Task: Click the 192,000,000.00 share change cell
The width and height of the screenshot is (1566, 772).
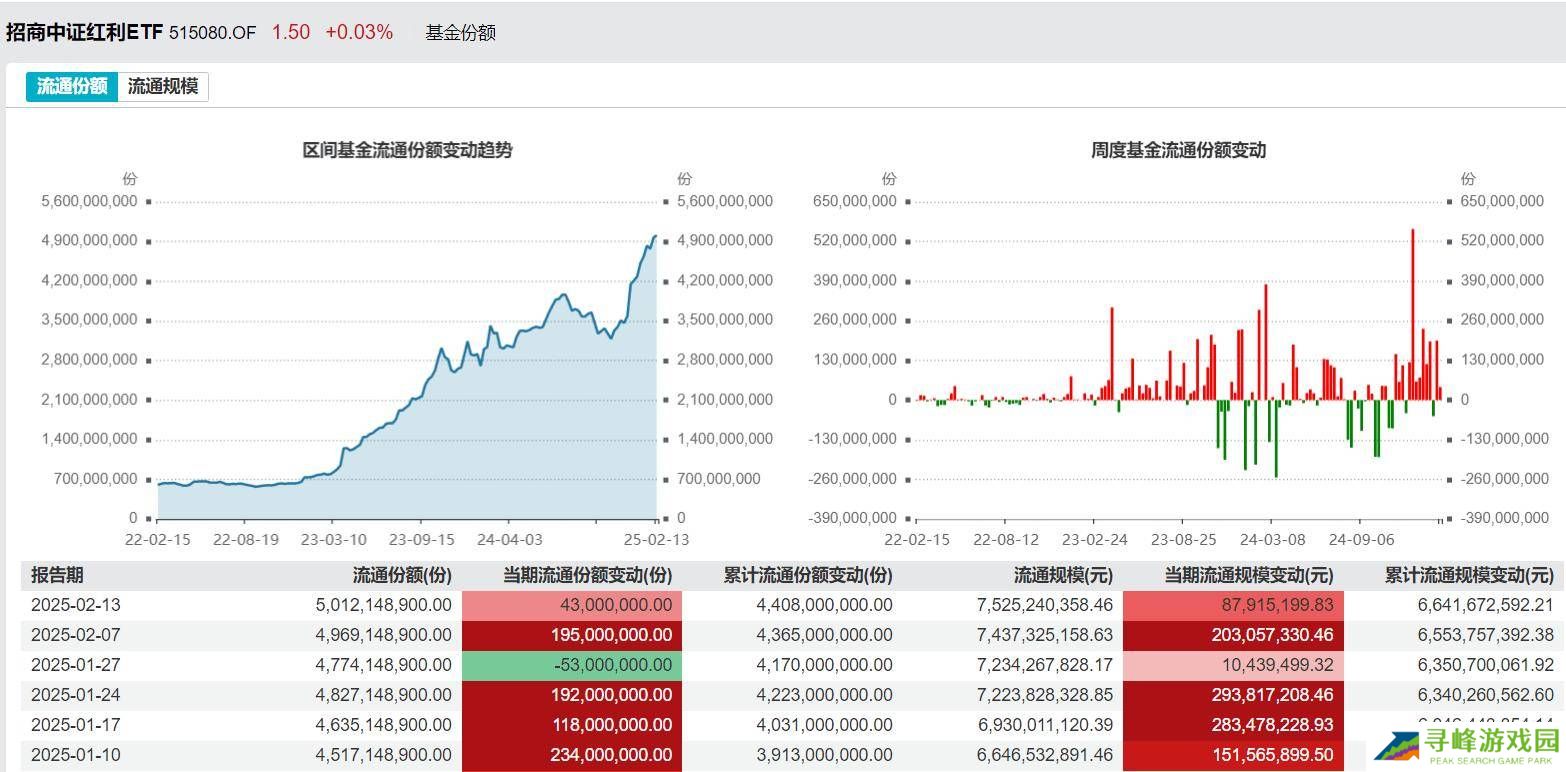Action: (x=572, y=695)
